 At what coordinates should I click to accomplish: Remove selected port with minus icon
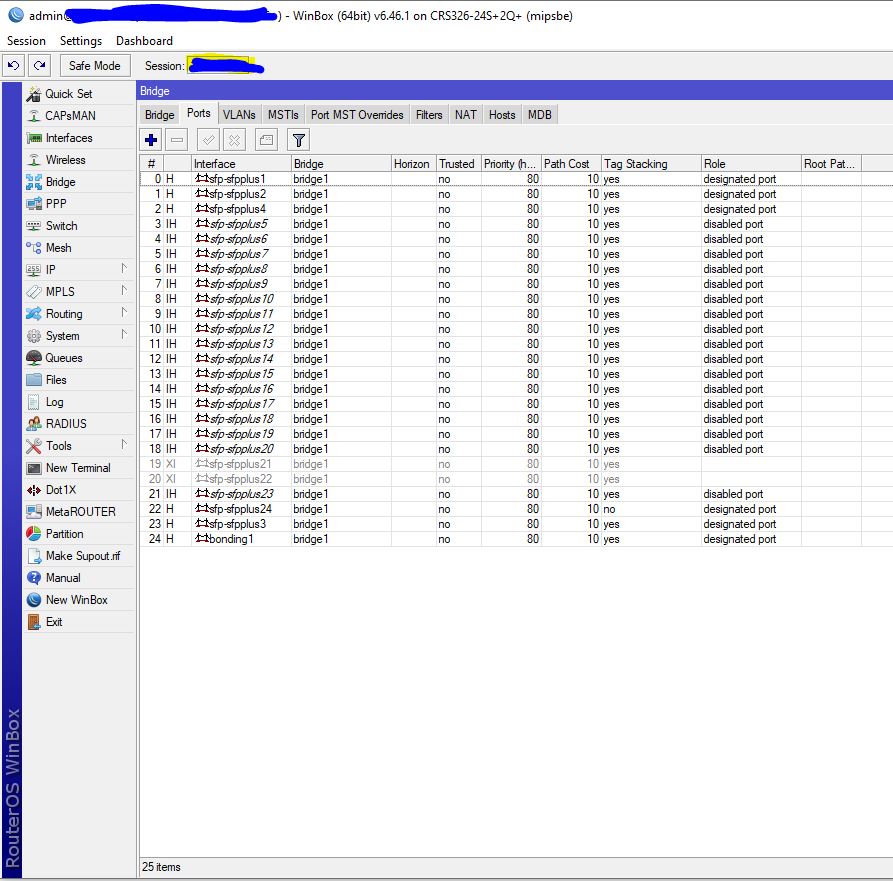click(x=177, y=140)
